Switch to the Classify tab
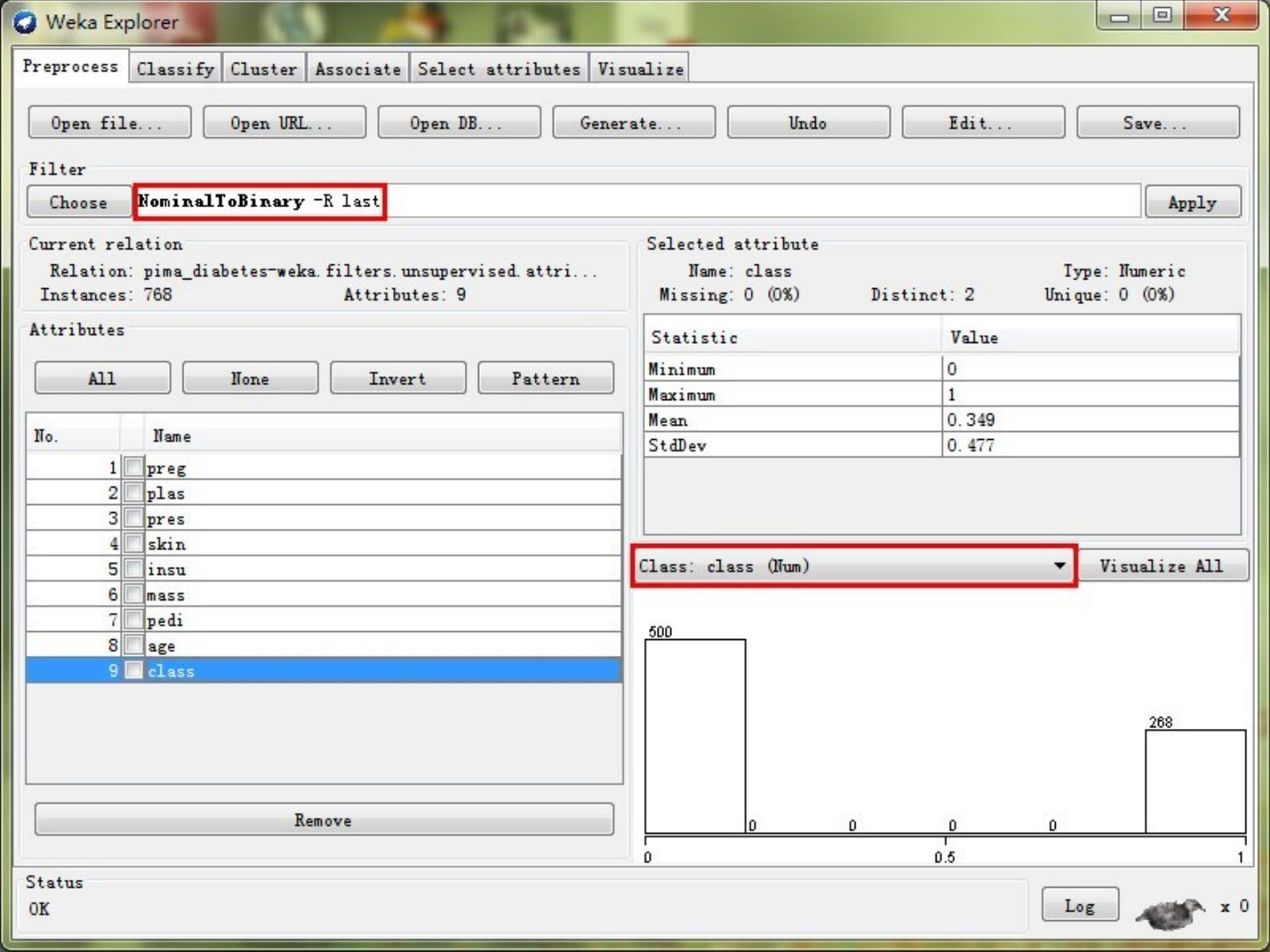Viewport: 1270px width, 952px height. tap(175, 69)
